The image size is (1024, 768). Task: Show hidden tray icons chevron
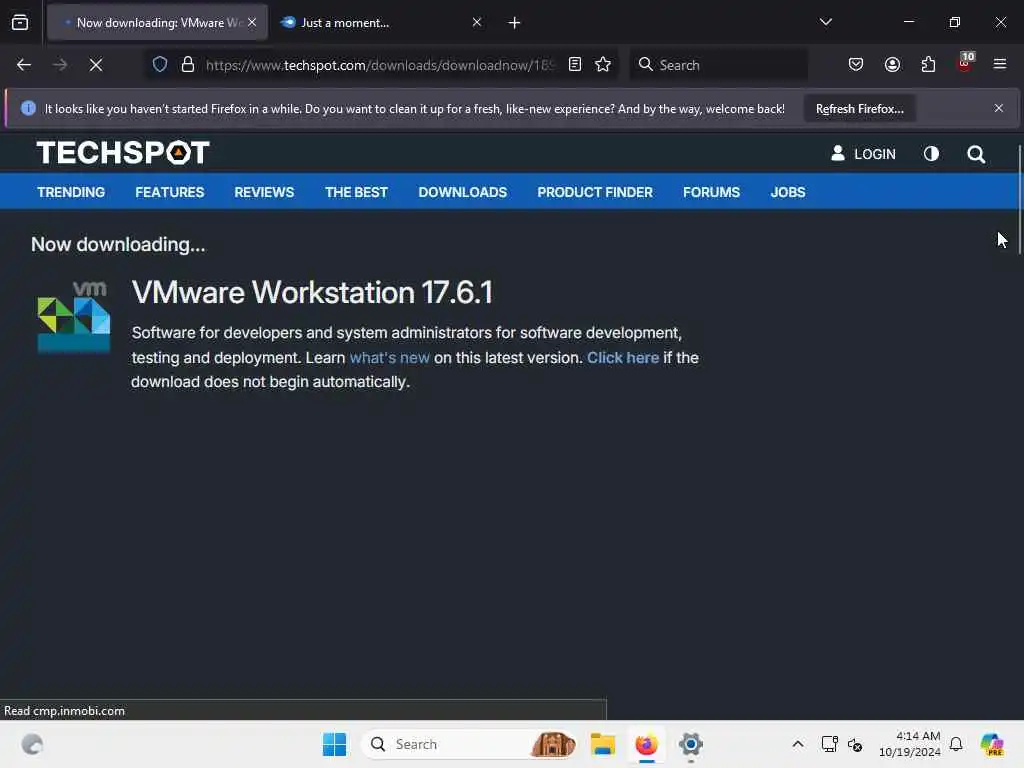click(x=798, y=744)
